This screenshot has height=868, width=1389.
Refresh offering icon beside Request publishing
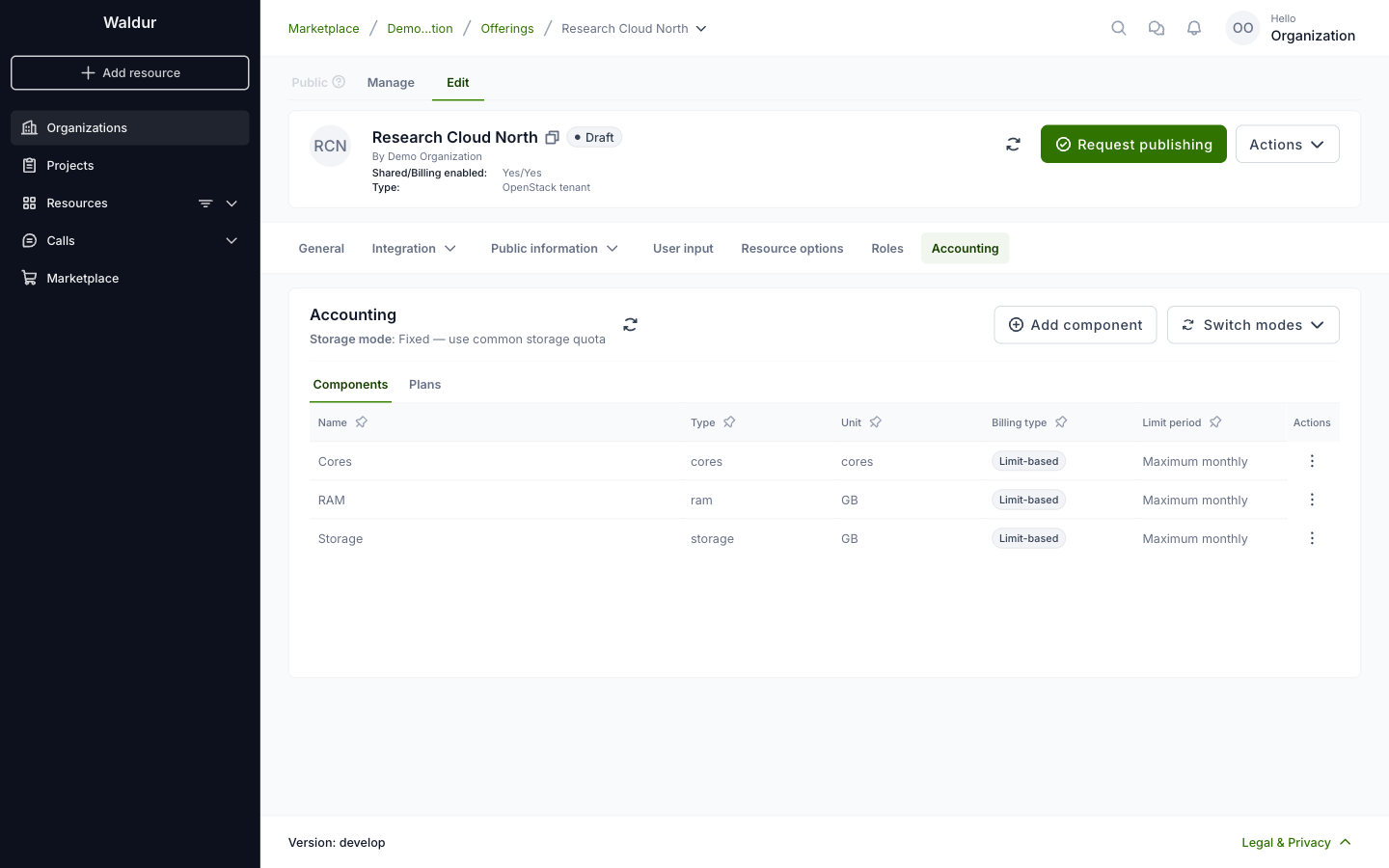tap(1013, 145)
